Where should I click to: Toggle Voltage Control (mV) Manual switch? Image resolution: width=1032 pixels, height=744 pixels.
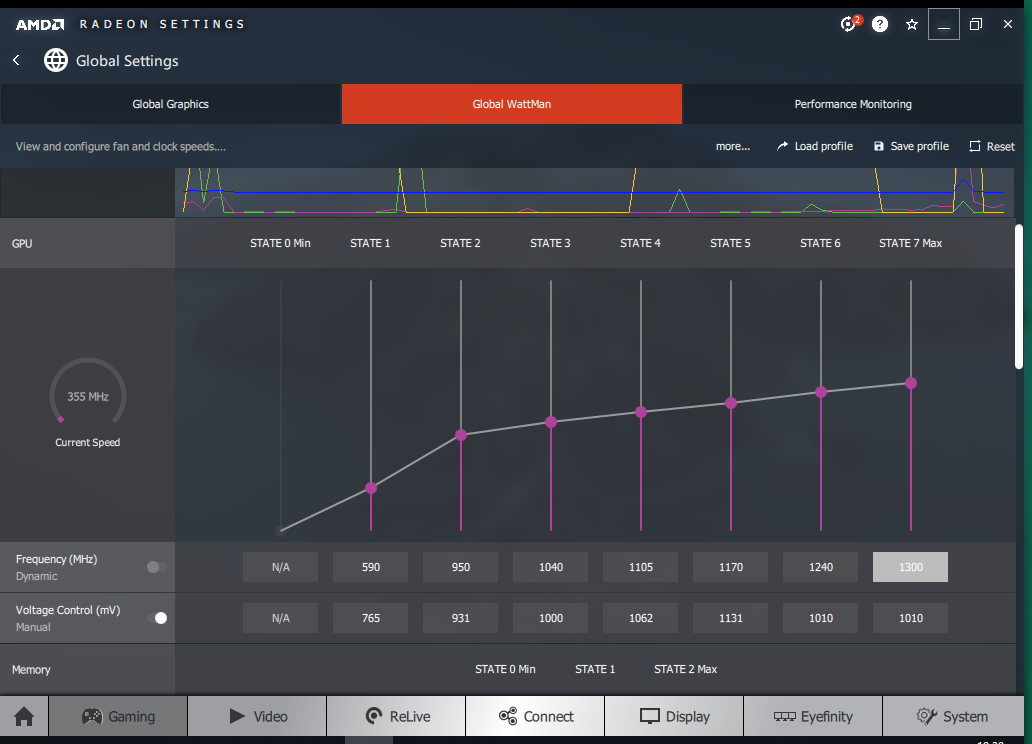coord(157,618)
